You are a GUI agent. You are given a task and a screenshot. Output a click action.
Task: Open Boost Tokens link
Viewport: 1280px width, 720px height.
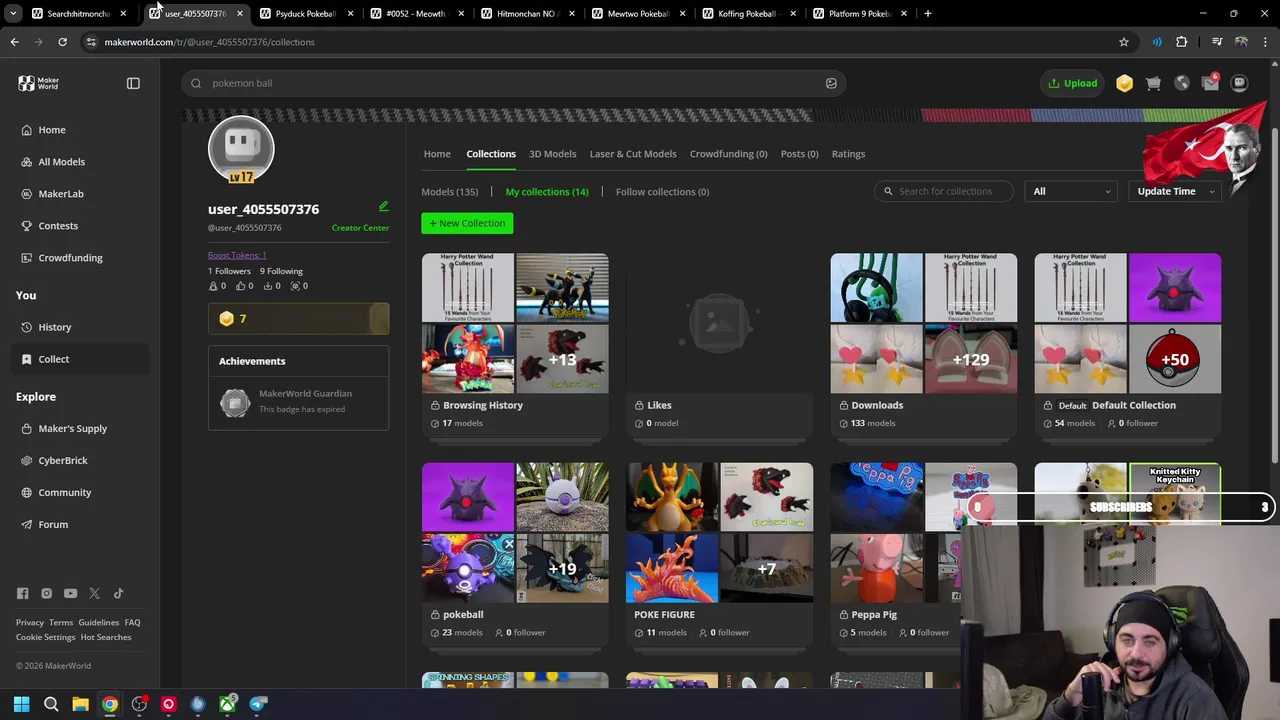click(x=237, y=255)
